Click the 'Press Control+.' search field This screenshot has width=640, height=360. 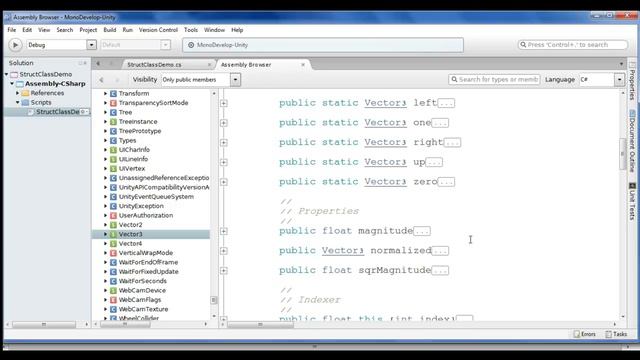click(573, 45)
